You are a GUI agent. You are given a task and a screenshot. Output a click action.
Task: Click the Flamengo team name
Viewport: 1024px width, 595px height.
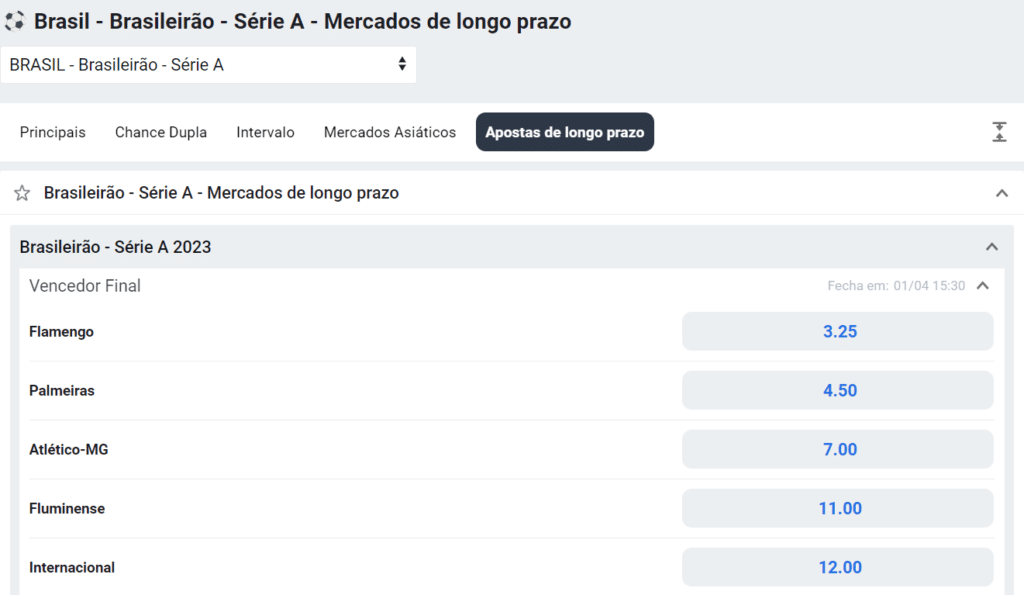[x=61, y=331]
